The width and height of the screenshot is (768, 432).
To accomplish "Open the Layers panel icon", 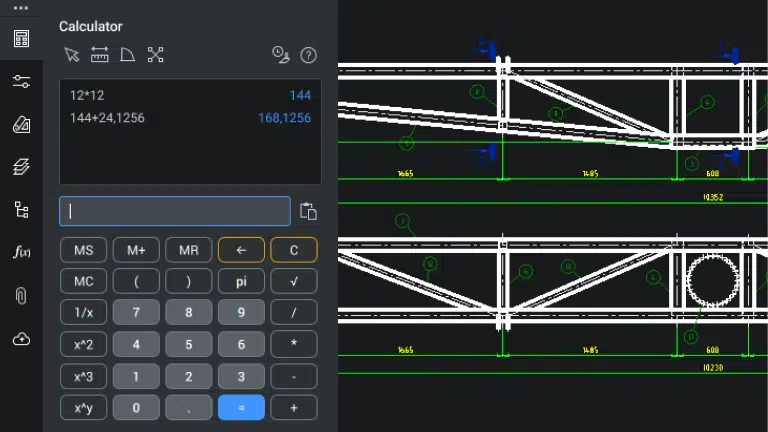I will pyautogui.click(x=21, y=167).
